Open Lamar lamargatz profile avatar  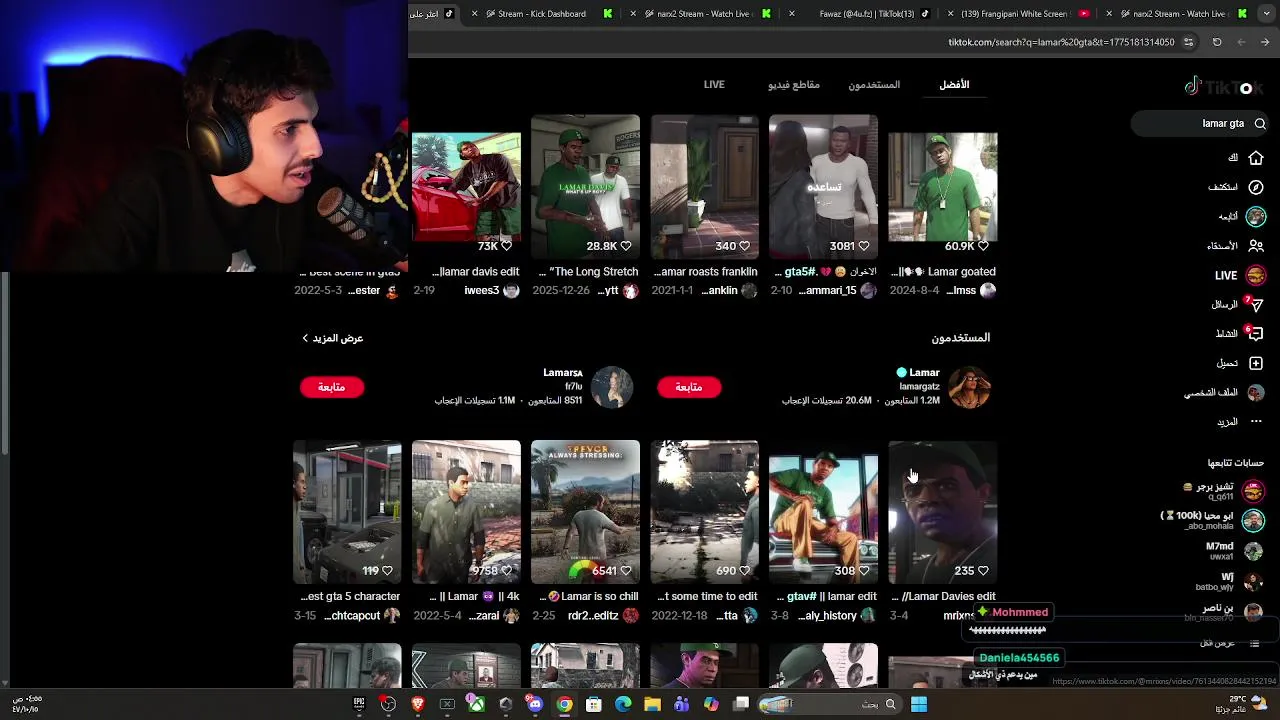pos(969,387)
